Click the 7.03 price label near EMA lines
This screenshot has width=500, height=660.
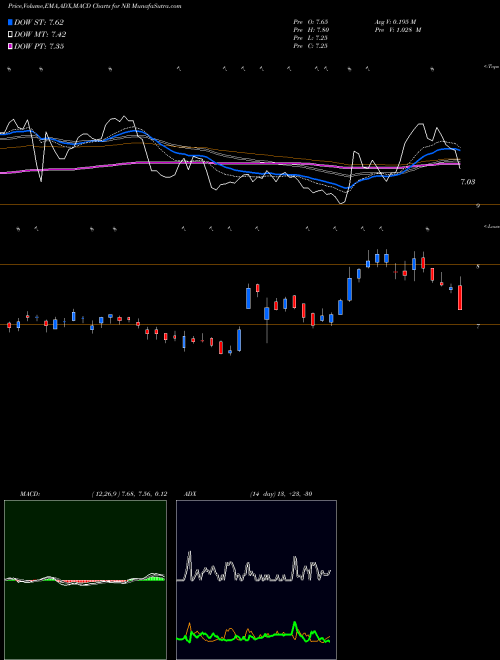tap(468, 182)
